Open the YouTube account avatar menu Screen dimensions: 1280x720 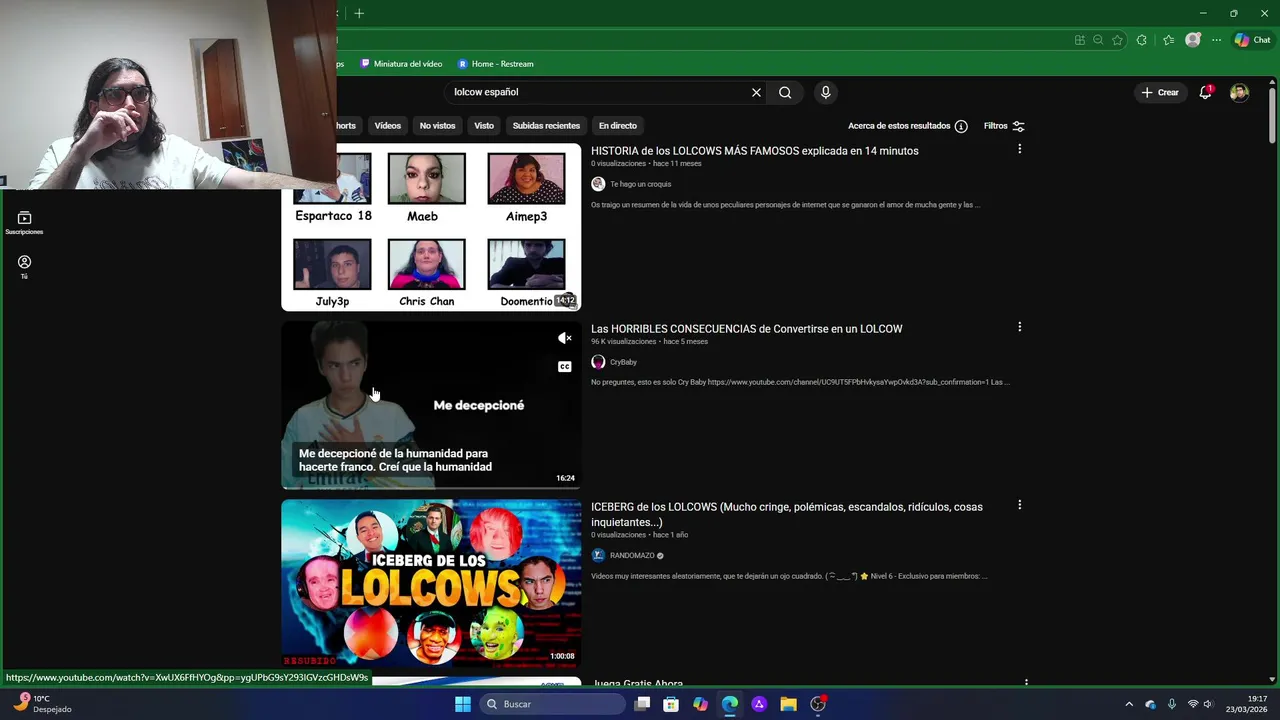point(1239,92)
